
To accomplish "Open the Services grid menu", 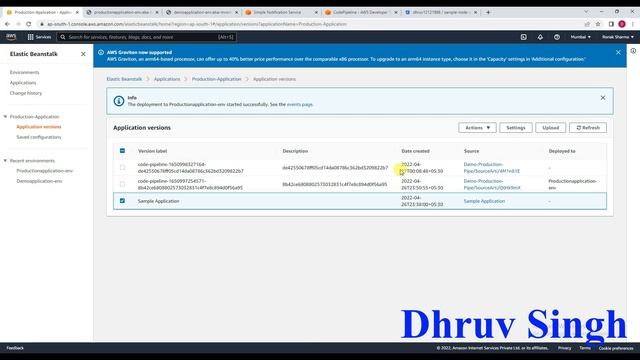I will [39, 37].
